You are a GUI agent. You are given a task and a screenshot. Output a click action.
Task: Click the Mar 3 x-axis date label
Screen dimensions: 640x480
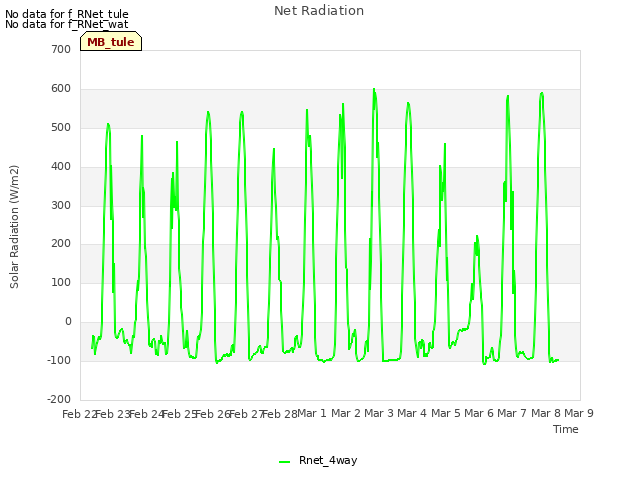(379, 413)
